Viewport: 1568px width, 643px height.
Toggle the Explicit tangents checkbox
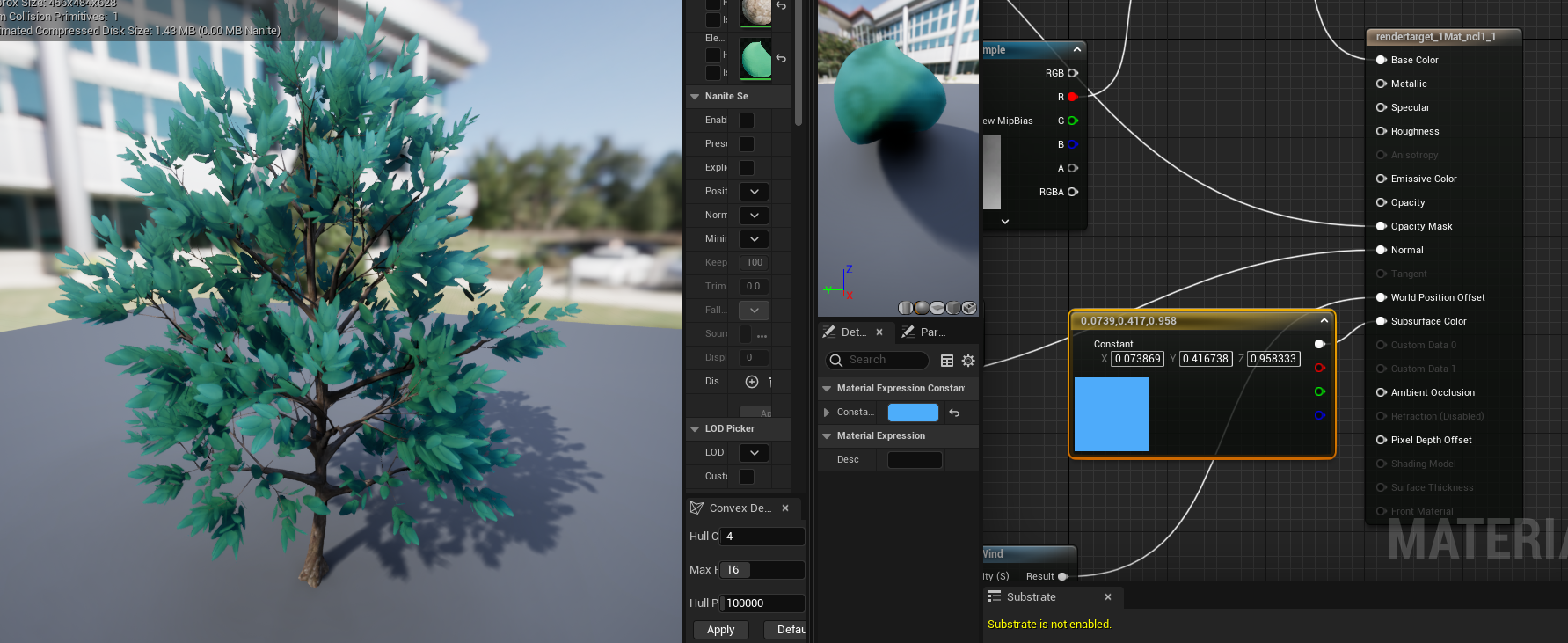[747, 168]
